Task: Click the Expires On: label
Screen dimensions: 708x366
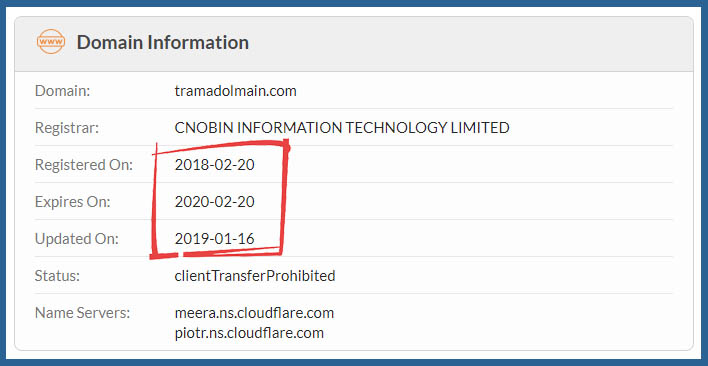Action: (x=73, y=202)
